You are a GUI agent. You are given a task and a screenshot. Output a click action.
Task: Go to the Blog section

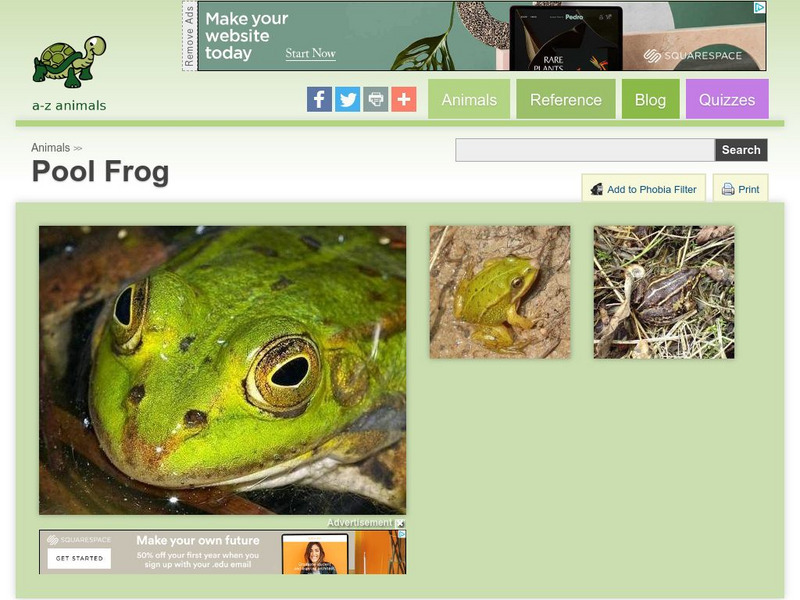(651, 99)
